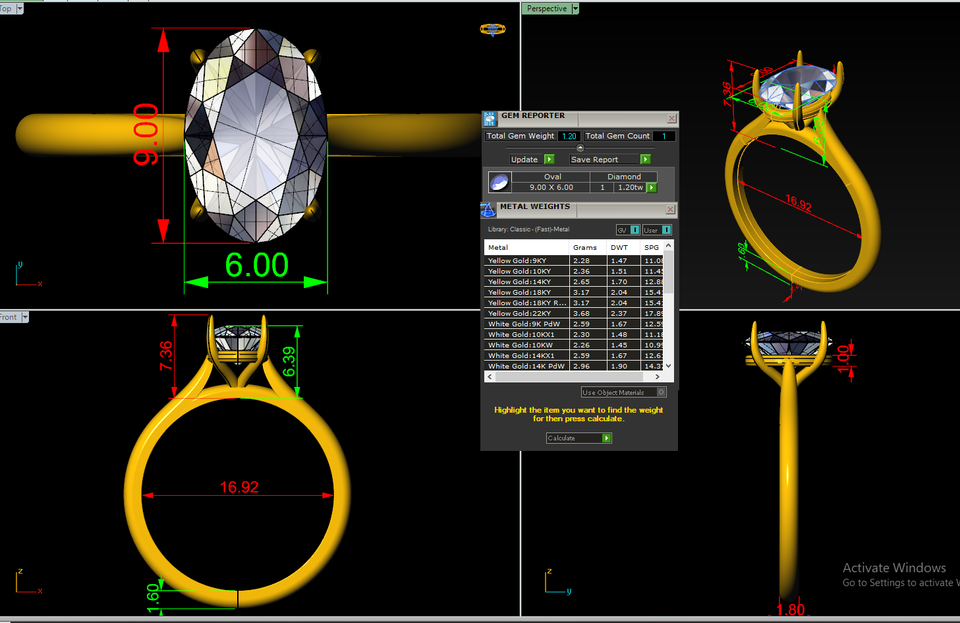Select the Yellow Gold:18KY metal row
Image resolution: width=960 pixels, height=623 pixels.
click(574, 293)
